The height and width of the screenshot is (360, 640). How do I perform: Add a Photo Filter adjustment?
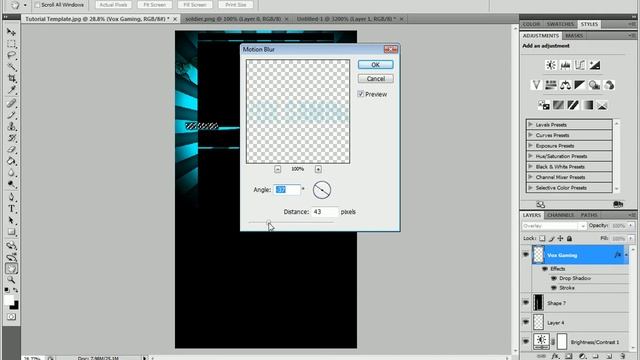point(595,85)
